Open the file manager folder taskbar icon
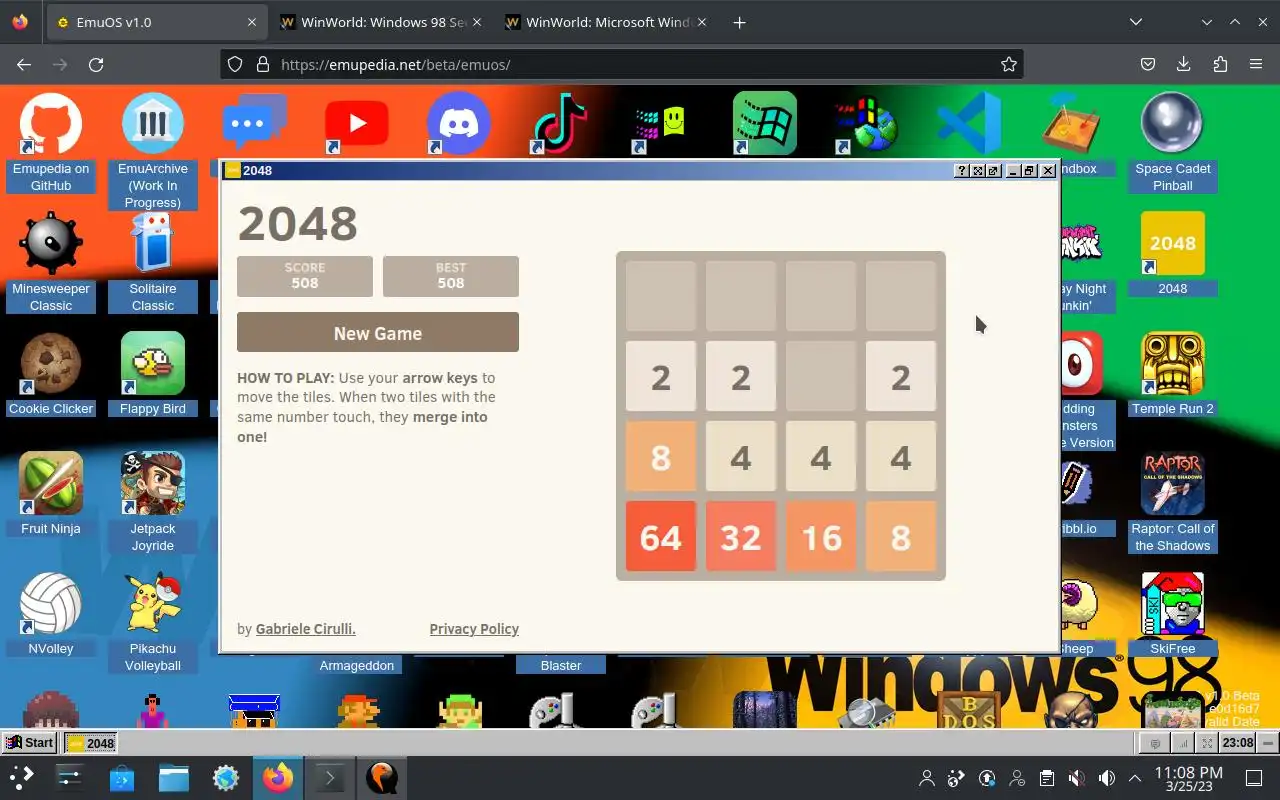Image resolution: width=1280 pixels, height=800 pixels. 174,778
